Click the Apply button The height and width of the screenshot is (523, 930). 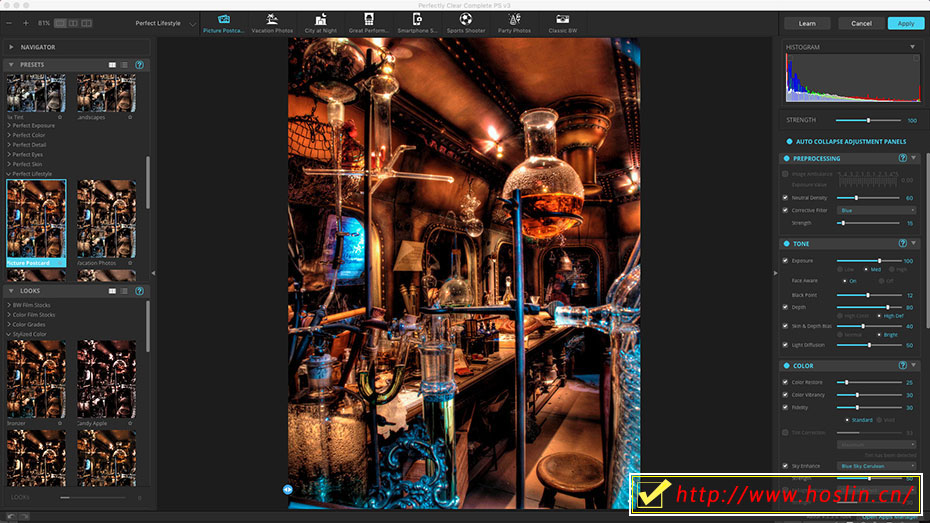point(906,23)
